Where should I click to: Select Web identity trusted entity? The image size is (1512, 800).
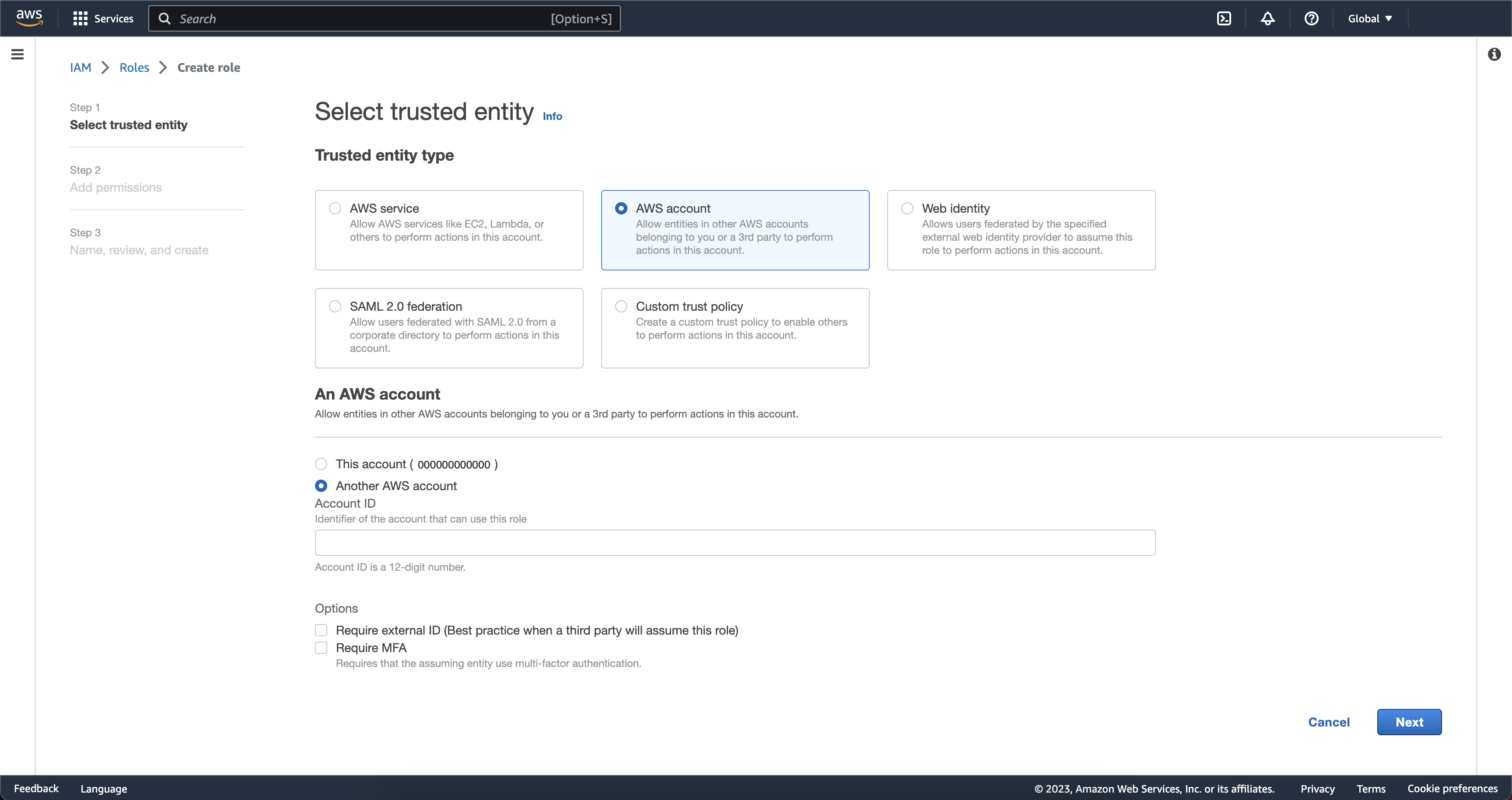[1021, 230]
